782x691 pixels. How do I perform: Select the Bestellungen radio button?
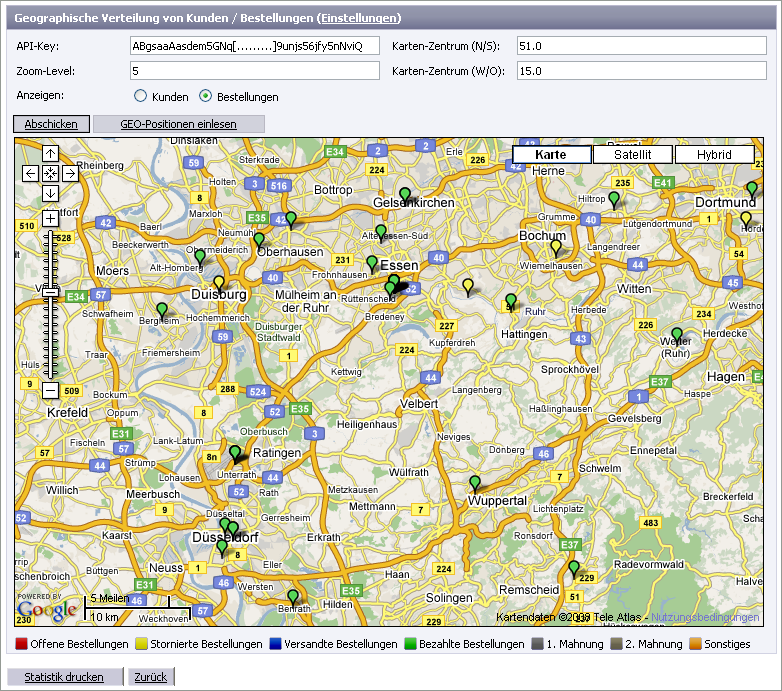(205, 96)
